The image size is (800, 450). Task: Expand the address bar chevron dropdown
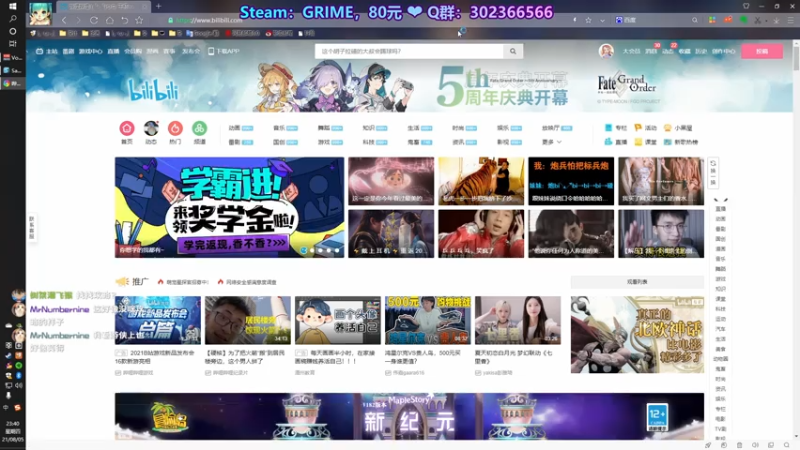pyautogui.click(x=603, y=20)
